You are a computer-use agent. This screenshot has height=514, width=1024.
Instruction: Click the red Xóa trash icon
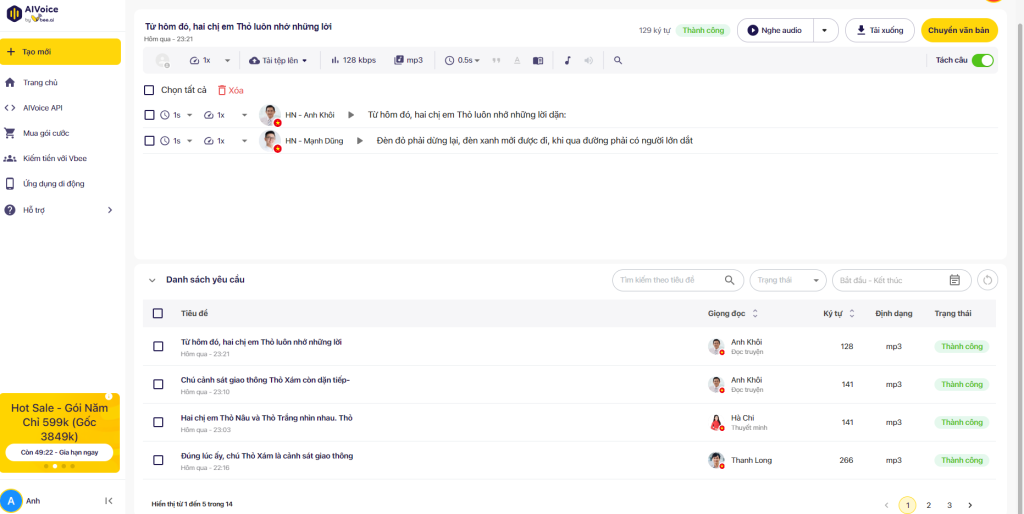[222, 90]
